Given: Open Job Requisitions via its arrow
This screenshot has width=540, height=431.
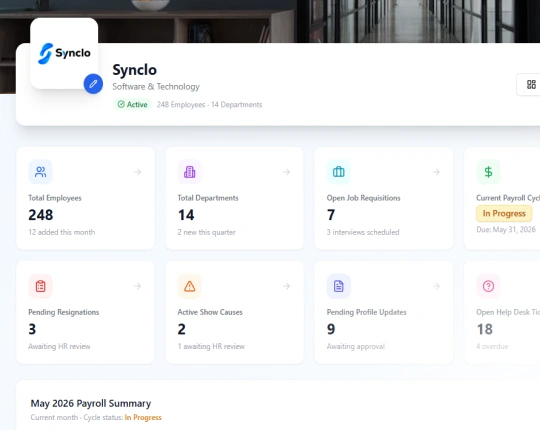Looking at the screenshot, I should (x=436, y=172).
